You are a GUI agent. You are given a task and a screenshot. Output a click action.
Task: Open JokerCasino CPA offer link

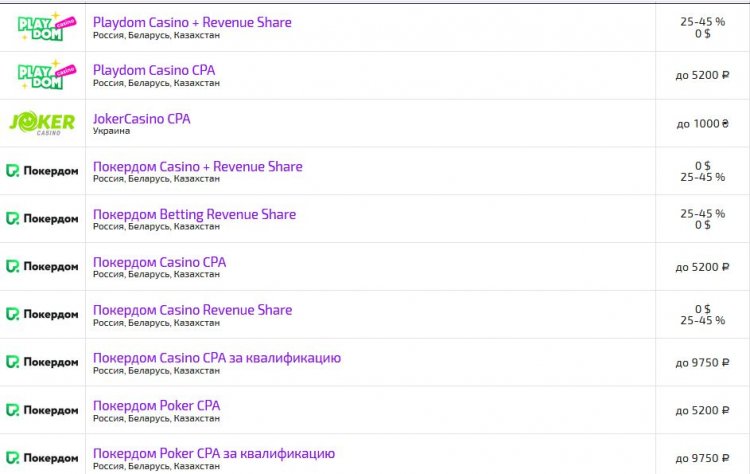142,119
